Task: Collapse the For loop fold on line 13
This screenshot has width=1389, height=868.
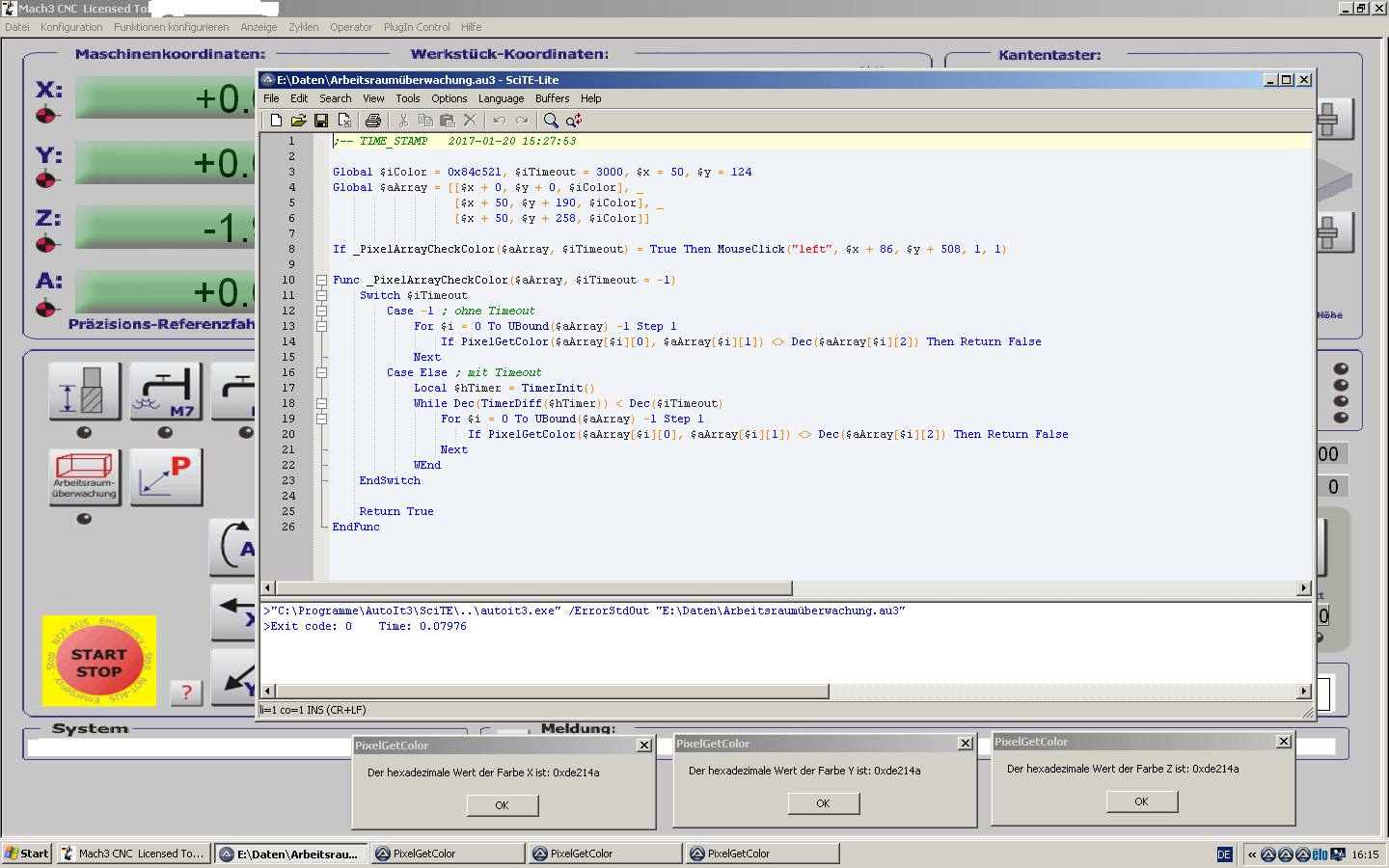Action: [x=321, y=327]
